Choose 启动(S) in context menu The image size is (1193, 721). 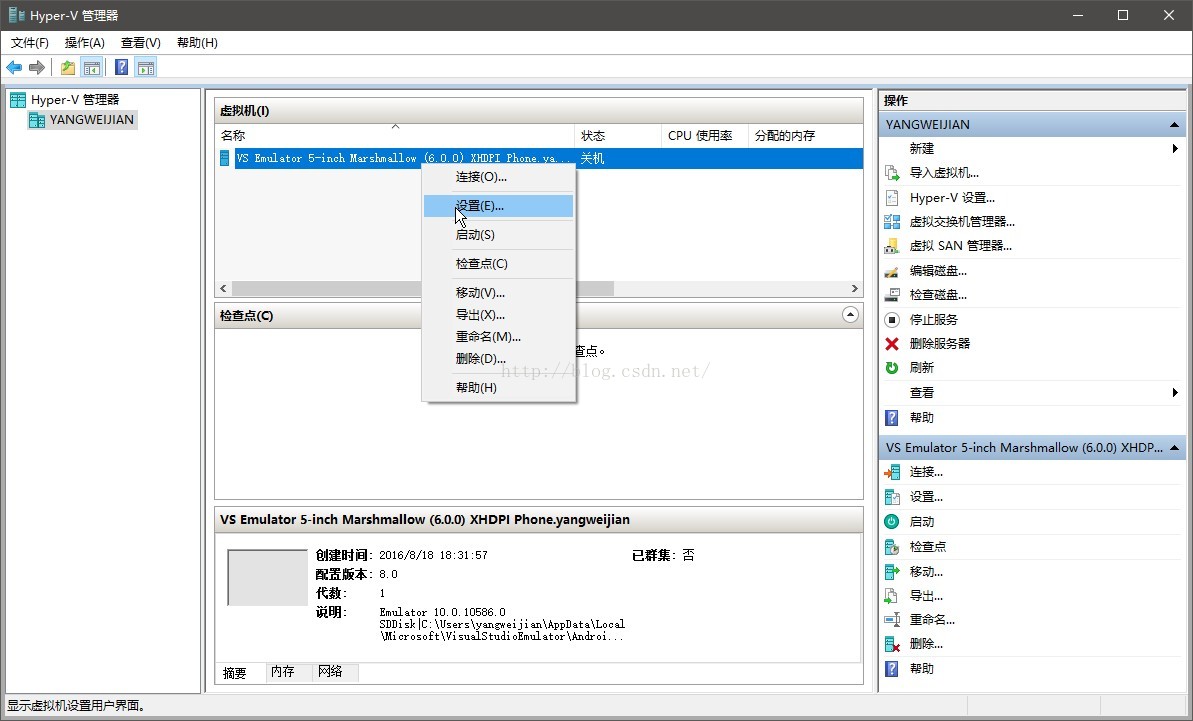click(498, 235)
